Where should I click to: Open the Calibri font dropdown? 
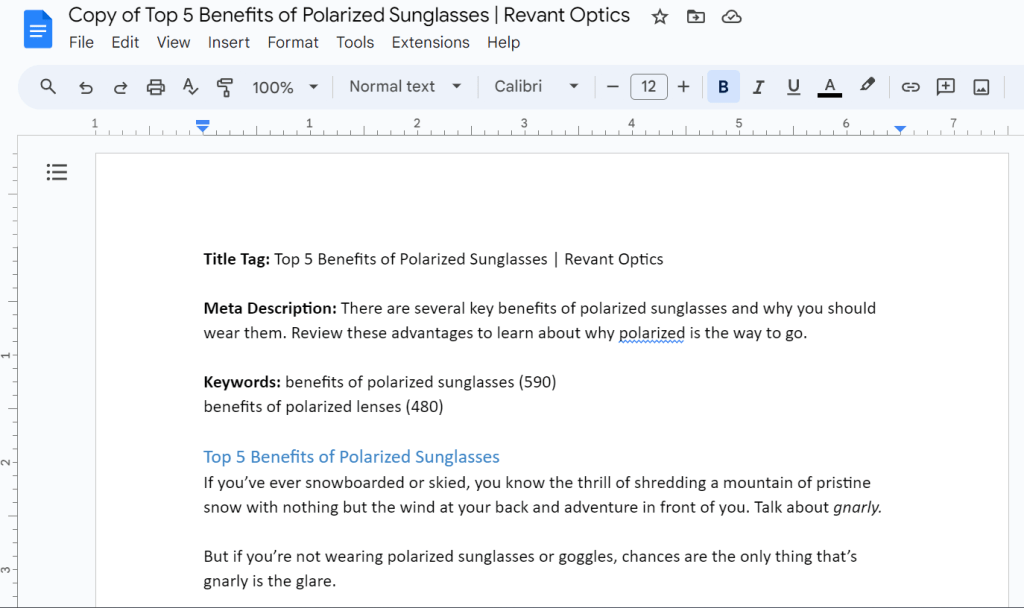[536, 87]
